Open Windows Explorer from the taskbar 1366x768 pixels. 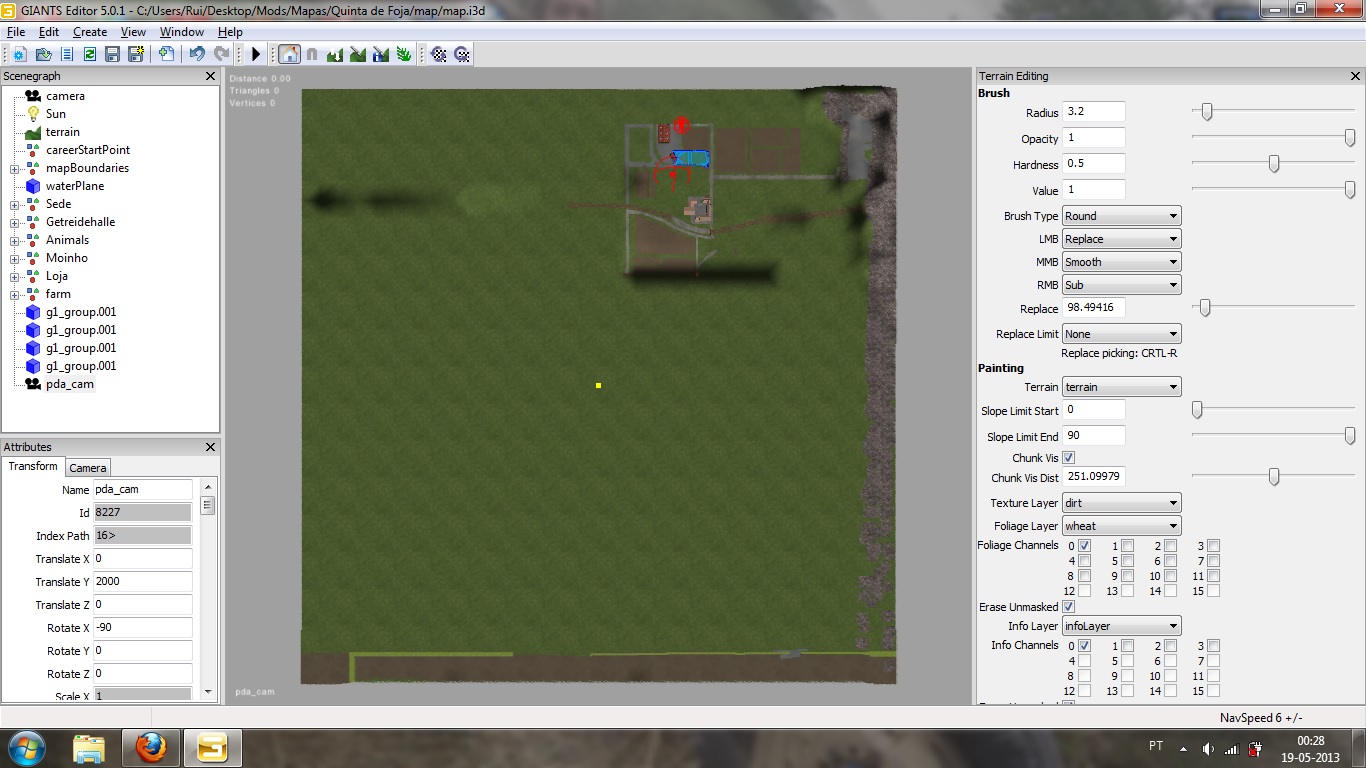coord(89,748)
